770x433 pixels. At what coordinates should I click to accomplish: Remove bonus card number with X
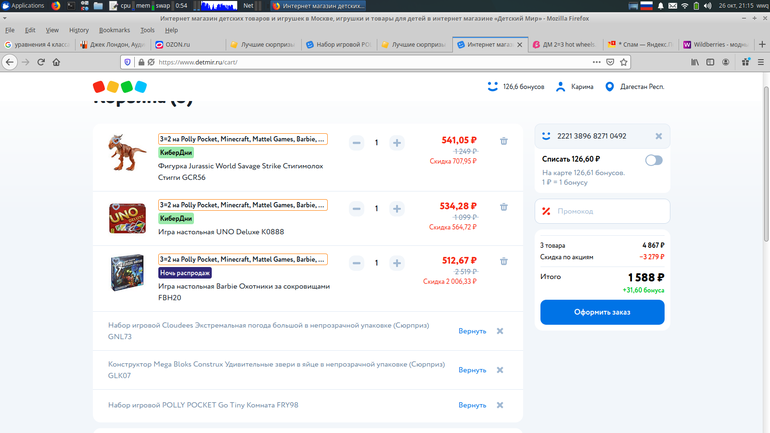(658, 136)
